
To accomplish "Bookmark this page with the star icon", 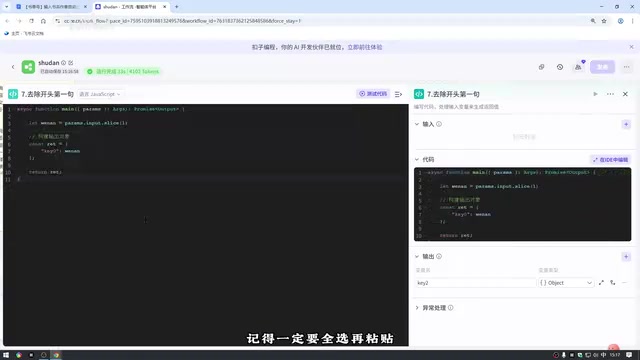I will [x=604, y=21].
